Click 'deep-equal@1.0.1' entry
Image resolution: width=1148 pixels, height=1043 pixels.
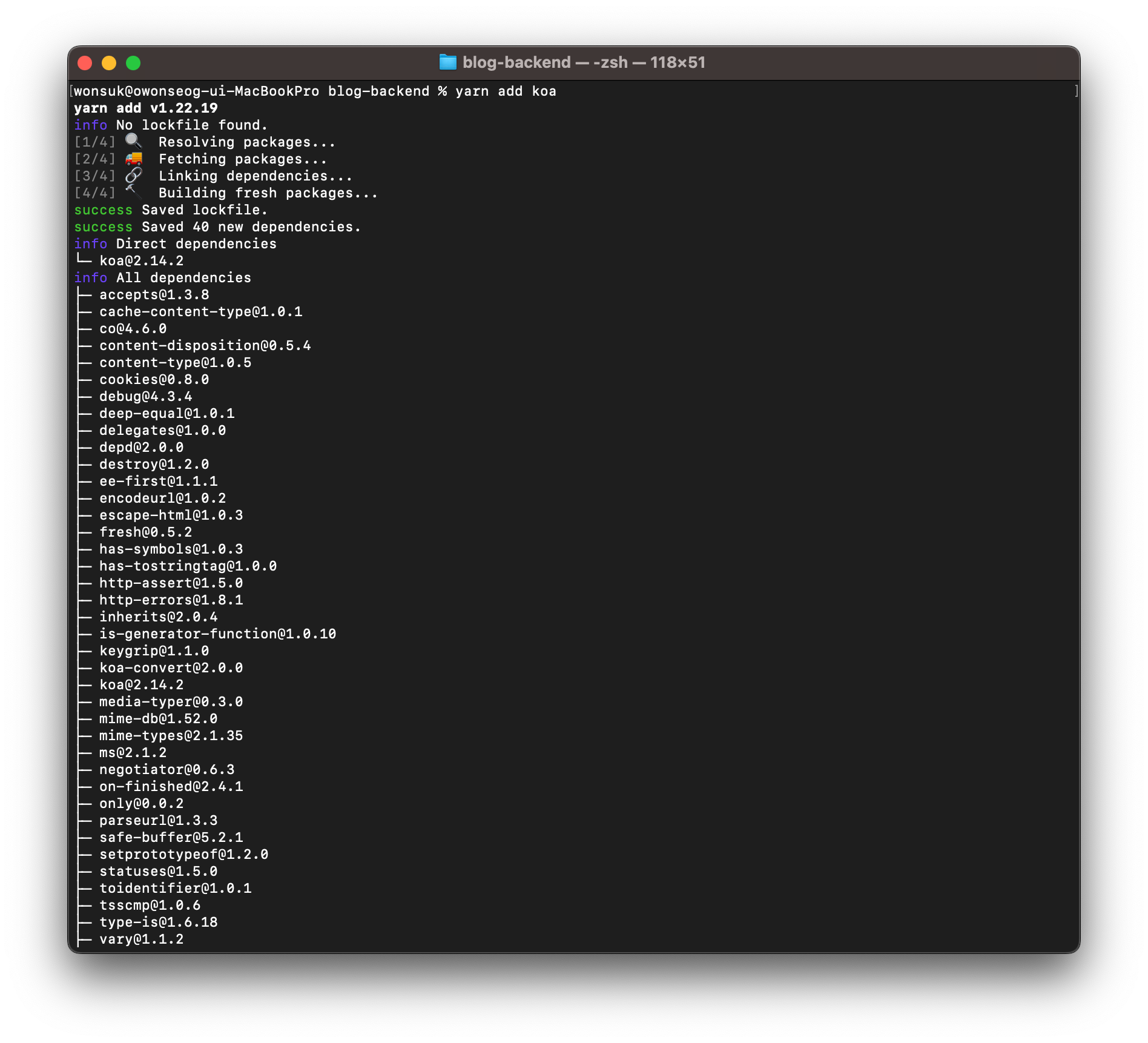(167, 414)
